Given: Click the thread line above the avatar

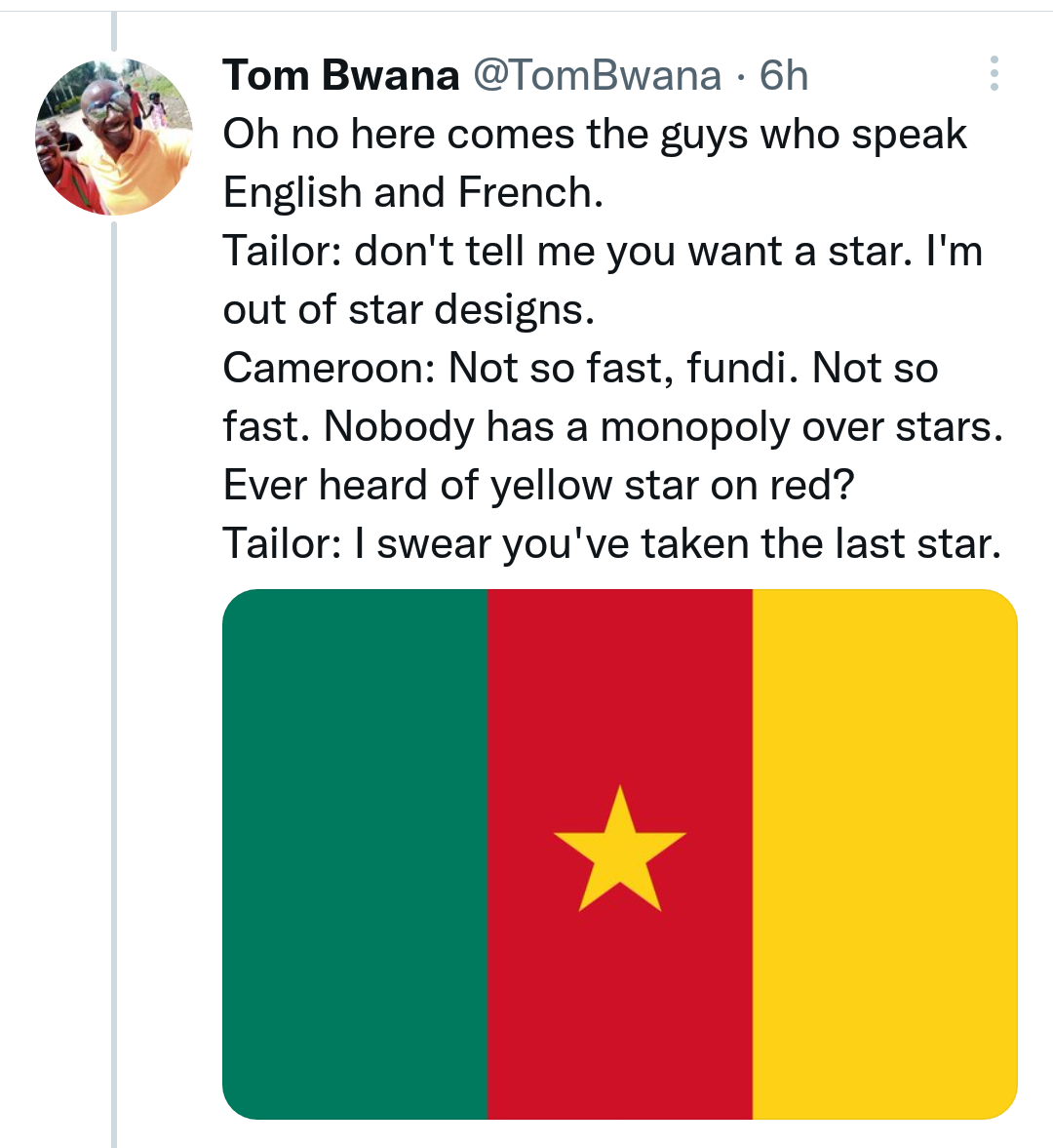Looking at the screenshot, I should click(x=114, y=31).
